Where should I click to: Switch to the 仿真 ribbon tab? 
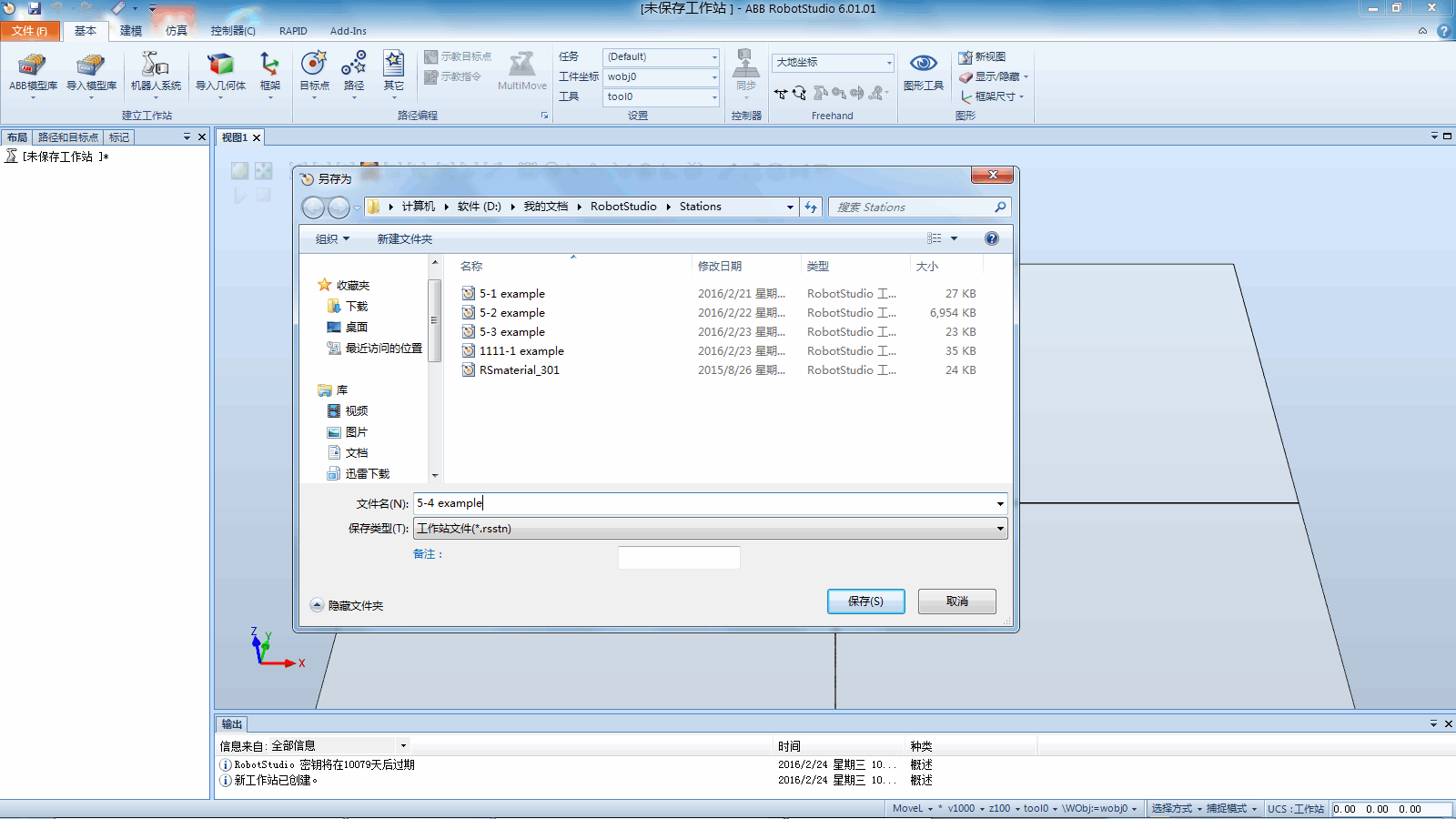[177, 31]
